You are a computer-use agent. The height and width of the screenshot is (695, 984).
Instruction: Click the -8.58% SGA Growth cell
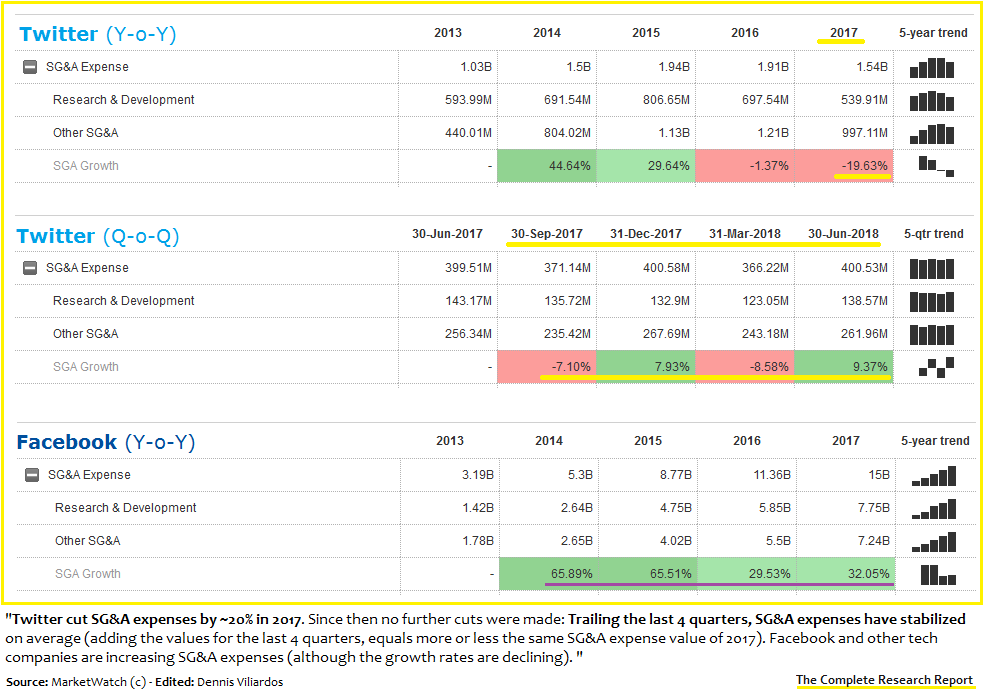(x=745, y=367)
